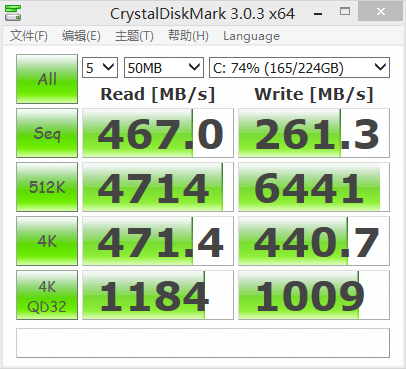The height and width of the screenshot is (369, 406).
Task: Click the 4K QD32 write result 1009
Action: point(314,295)
